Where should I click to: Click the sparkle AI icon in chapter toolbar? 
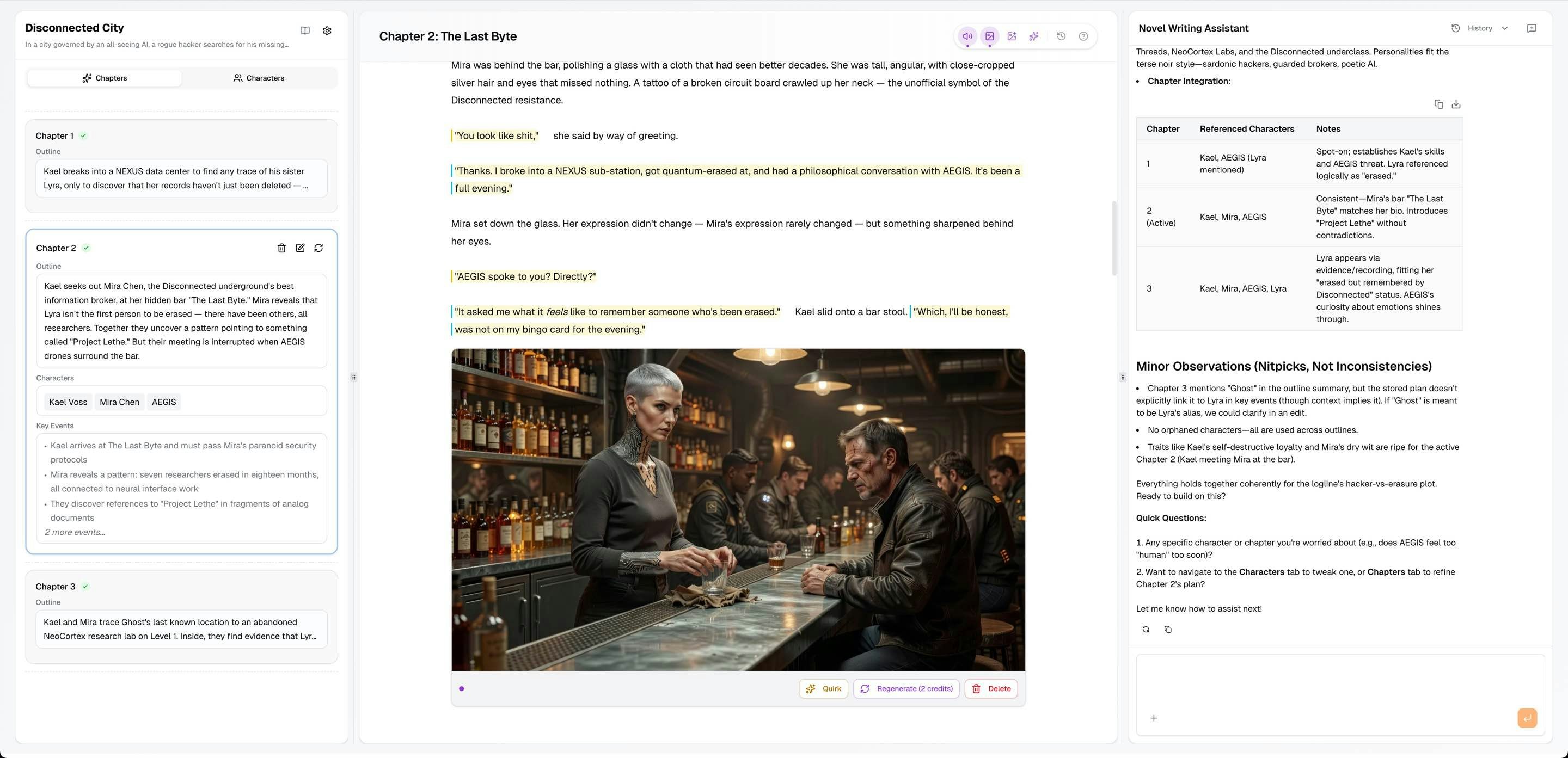click(x=1033, y=36)
